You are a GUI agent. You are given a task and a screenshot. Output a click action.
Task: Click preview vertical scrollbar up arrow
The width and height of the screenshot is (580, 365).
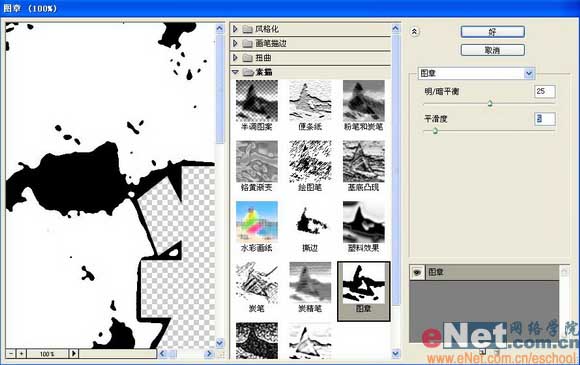[220, 28]
